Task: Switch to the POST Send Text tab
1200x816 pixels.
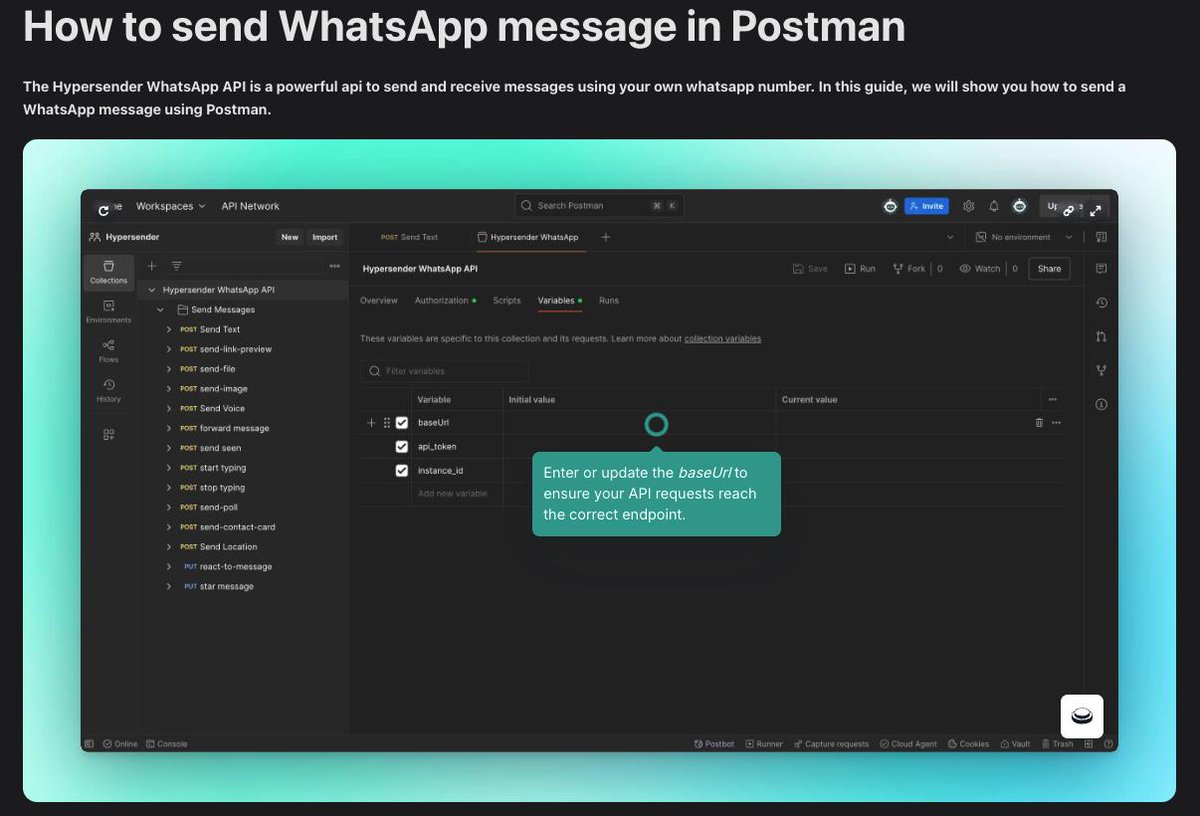Action: [409, 237]
